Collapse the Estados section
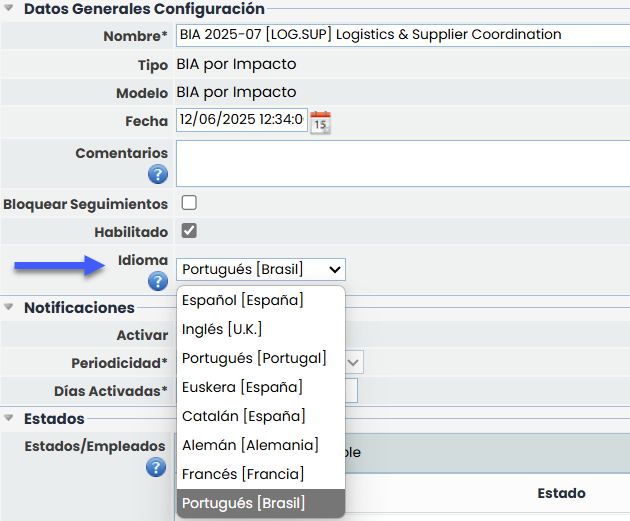 [x=10, y=419]
